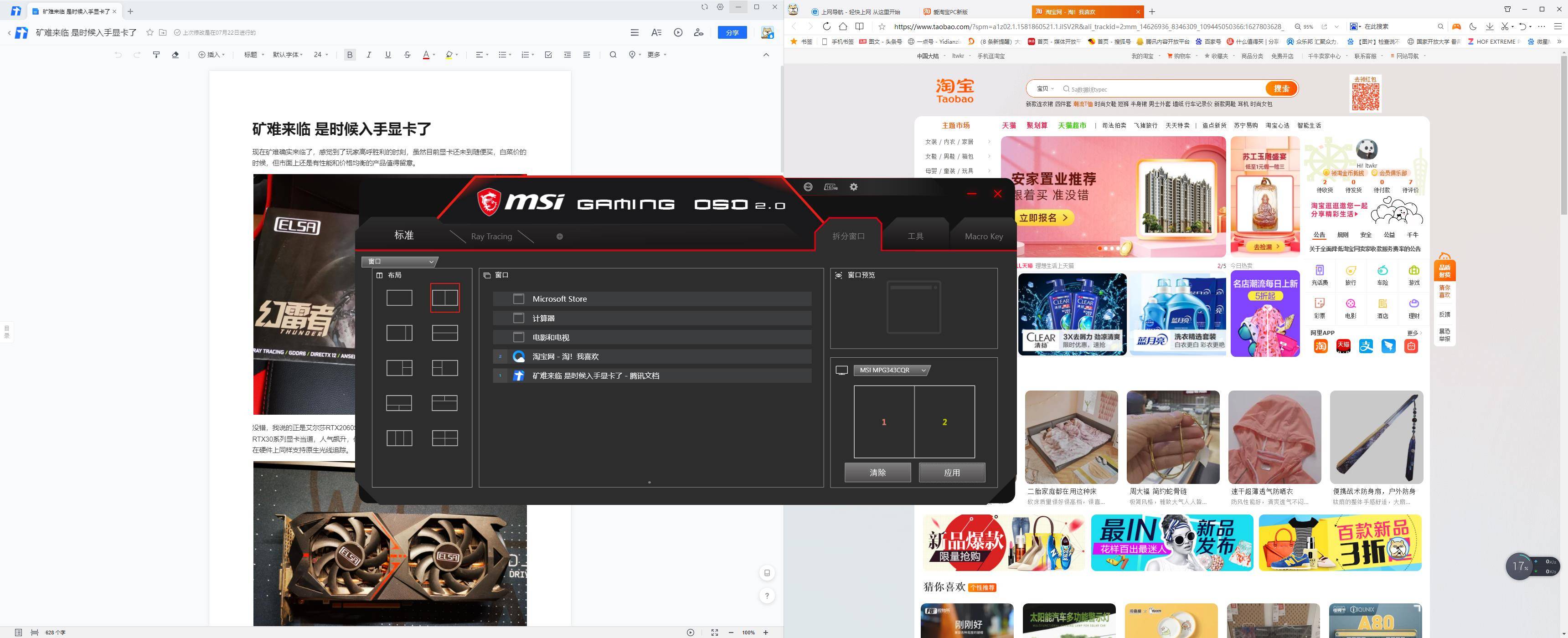Start presentation play icon in Tencent Docs
The image size is (1568, 638).
[678, 32]
